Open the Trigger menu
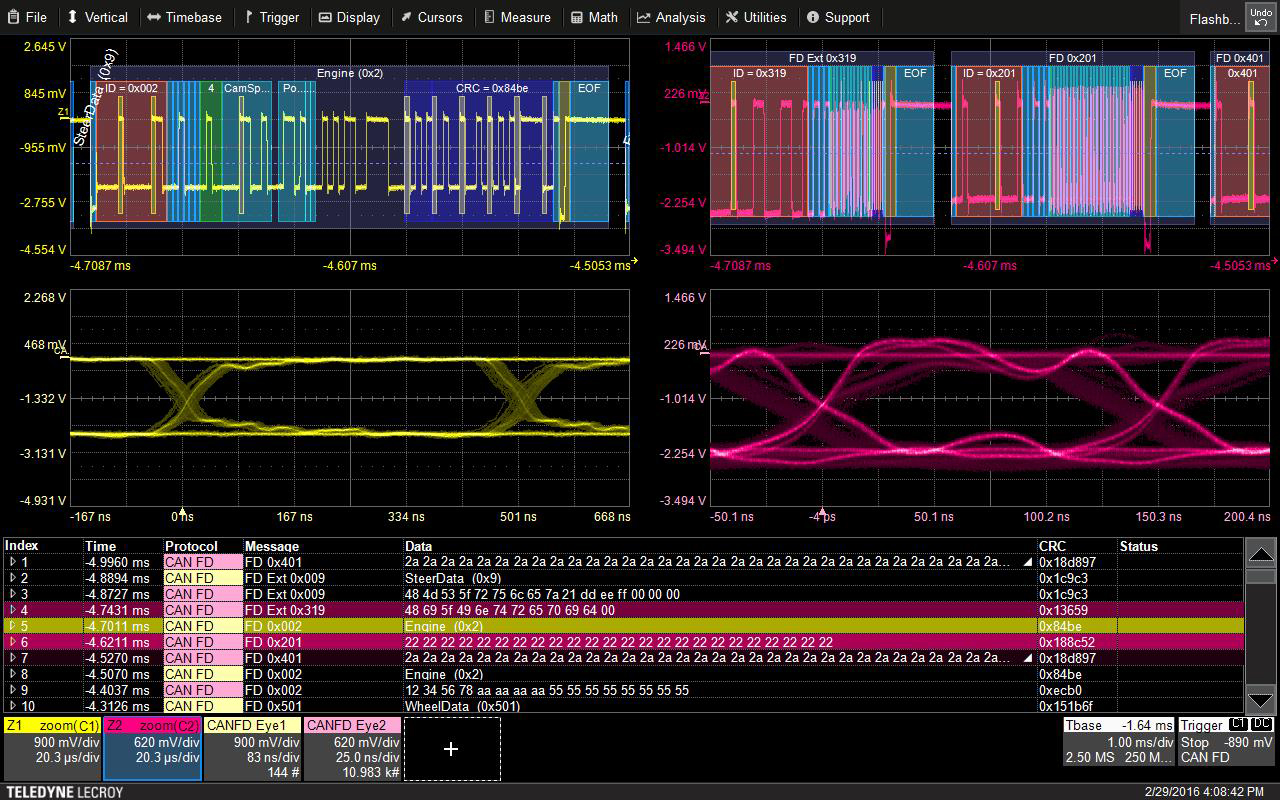This screenshot has height=800, width=1280. [x=271, y=17]
